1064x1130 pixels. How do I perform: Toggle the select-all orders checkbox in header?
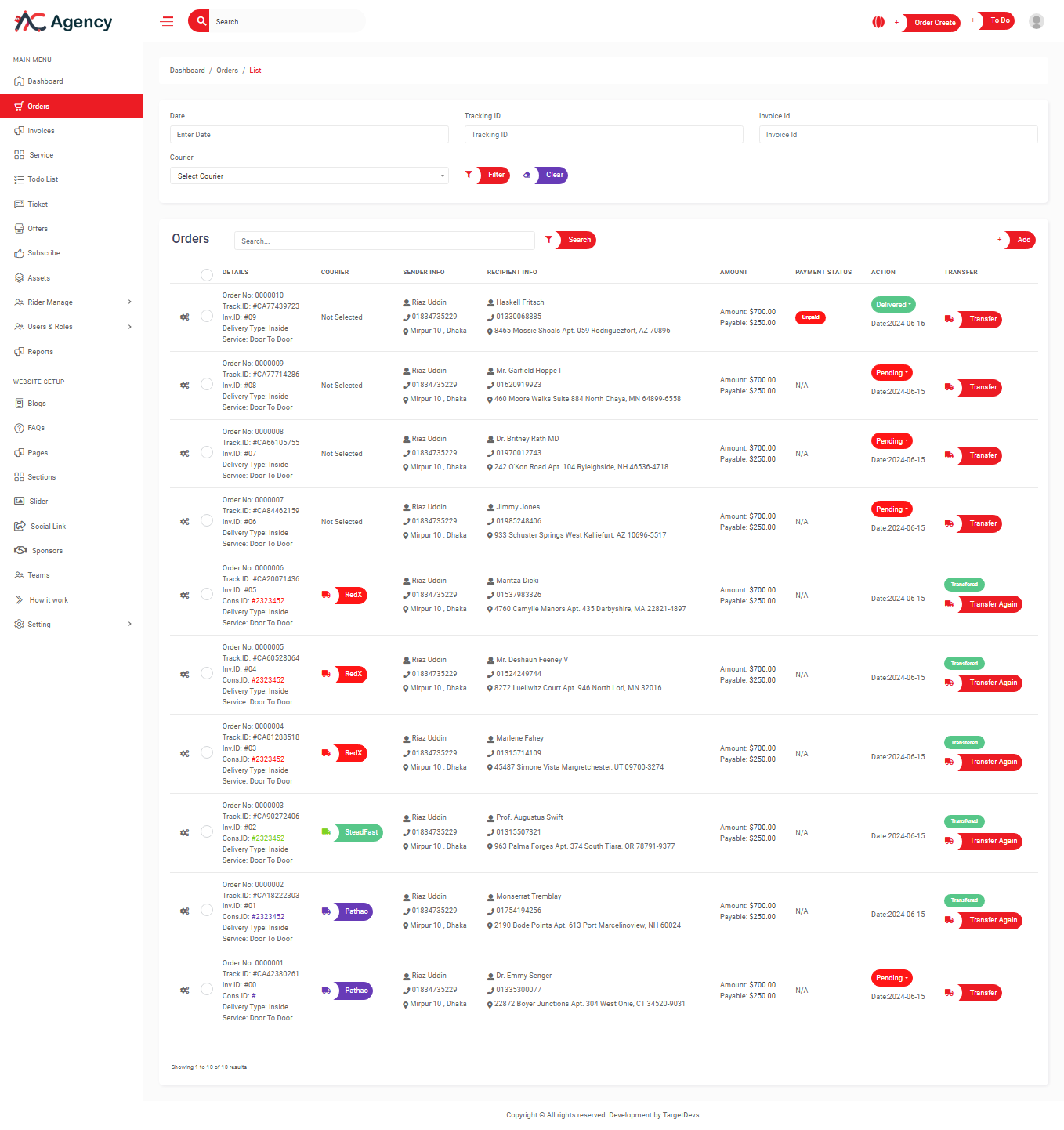207,275
